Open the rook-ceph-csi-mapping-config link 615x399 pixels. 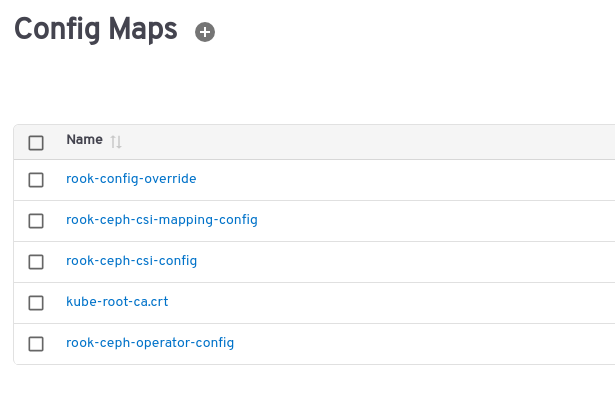click(162, 220)
